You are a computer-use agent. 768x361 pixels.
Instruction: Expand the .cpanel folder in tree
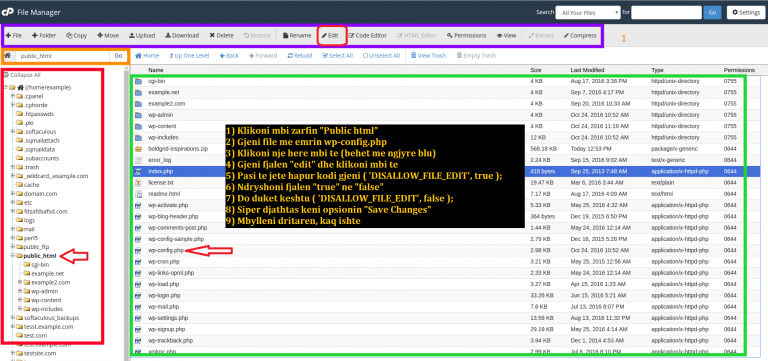(13, 96)
